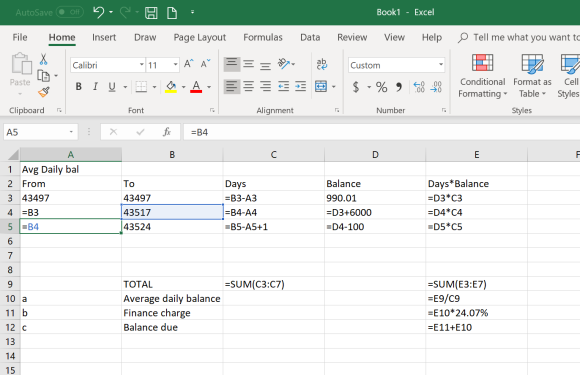This screenshot has height=375, width=580.
Task: Select Align Right icon
Action: (265, 87)
